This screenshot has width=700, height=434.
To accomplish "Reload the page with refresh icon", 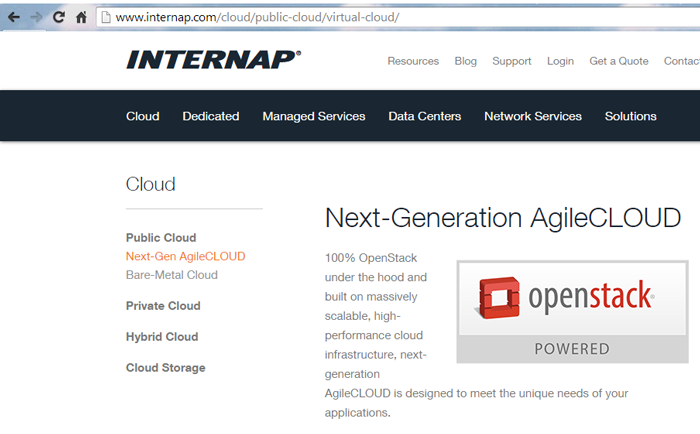I will click(58, 17).
